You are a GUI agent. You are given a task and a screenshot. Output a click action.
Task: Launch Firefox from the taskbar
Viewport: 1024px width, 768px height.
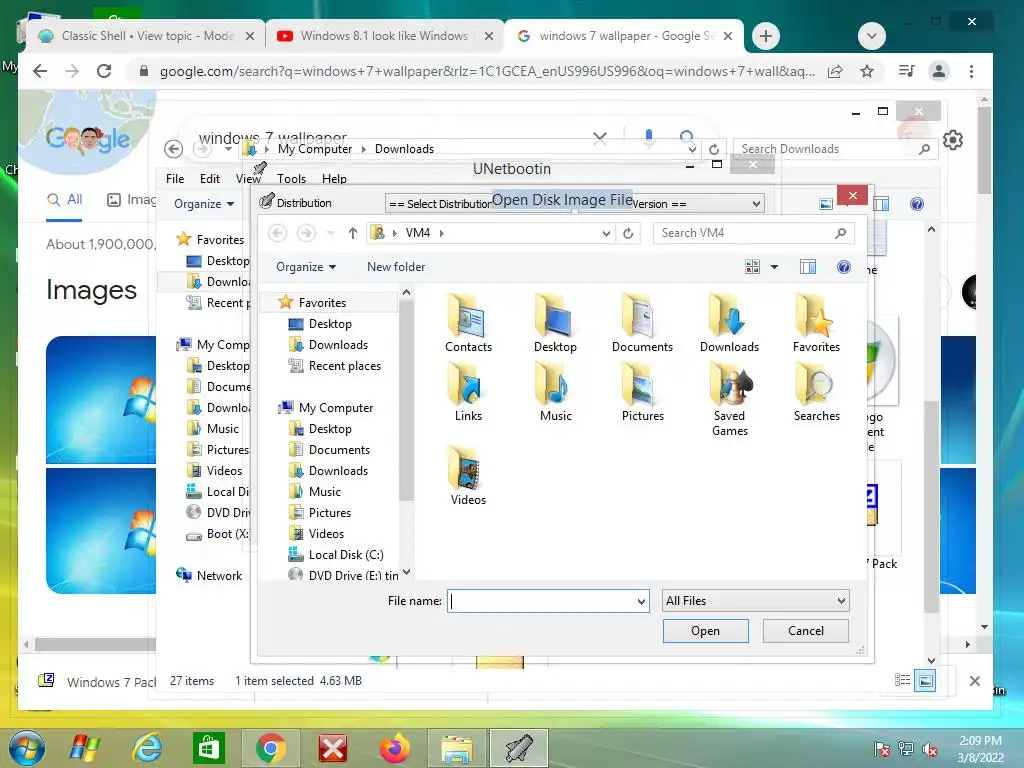coord(395,748)
